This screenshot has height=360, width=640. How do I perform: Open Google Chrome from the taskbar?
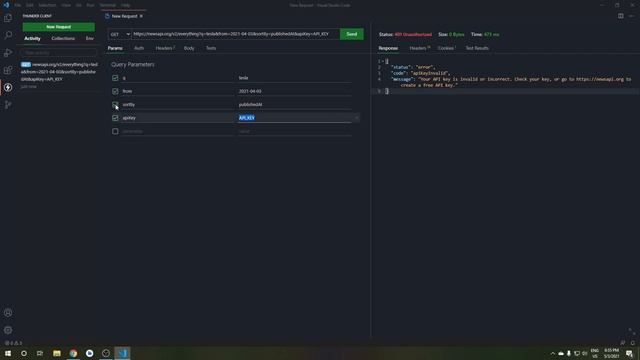pyautogui.click(x=73, y=353)
